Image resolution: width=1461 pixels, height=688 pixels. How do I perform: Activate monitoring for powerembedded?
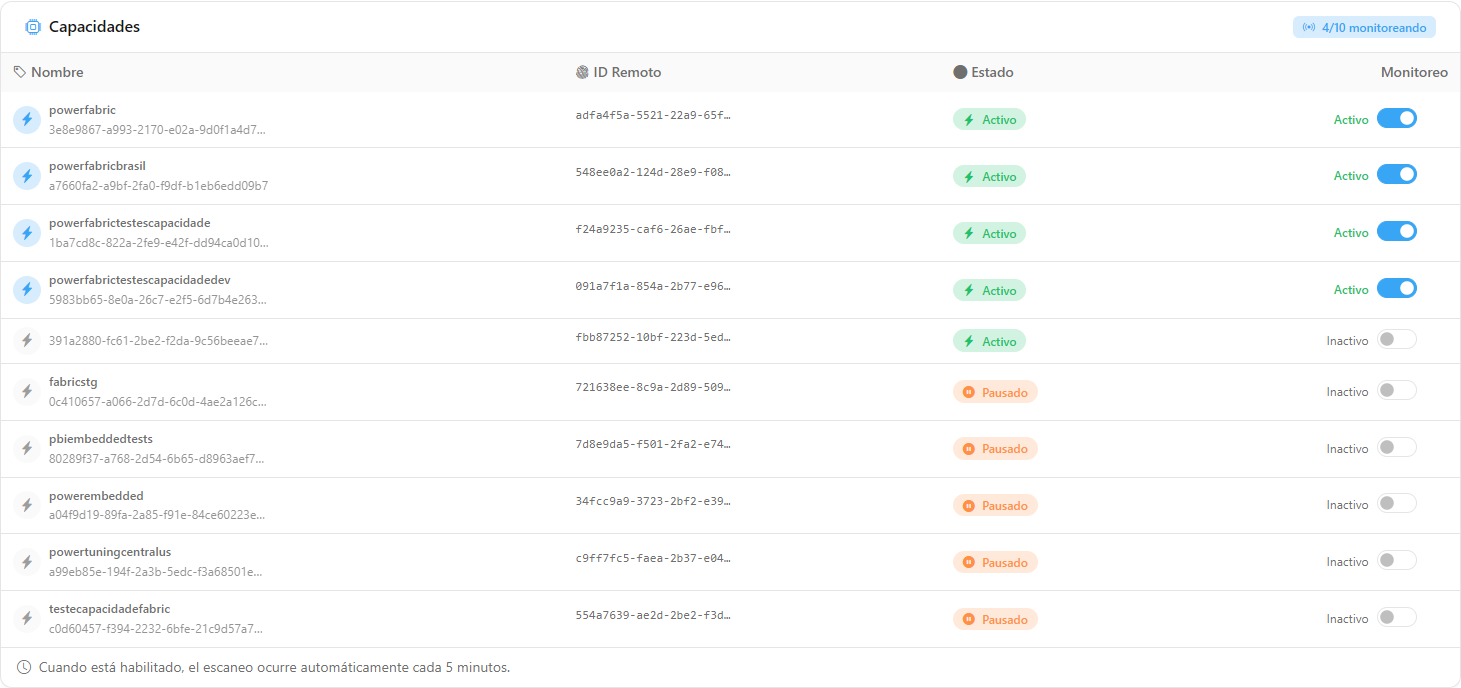pyautogui.click(x=1397, y=503)
